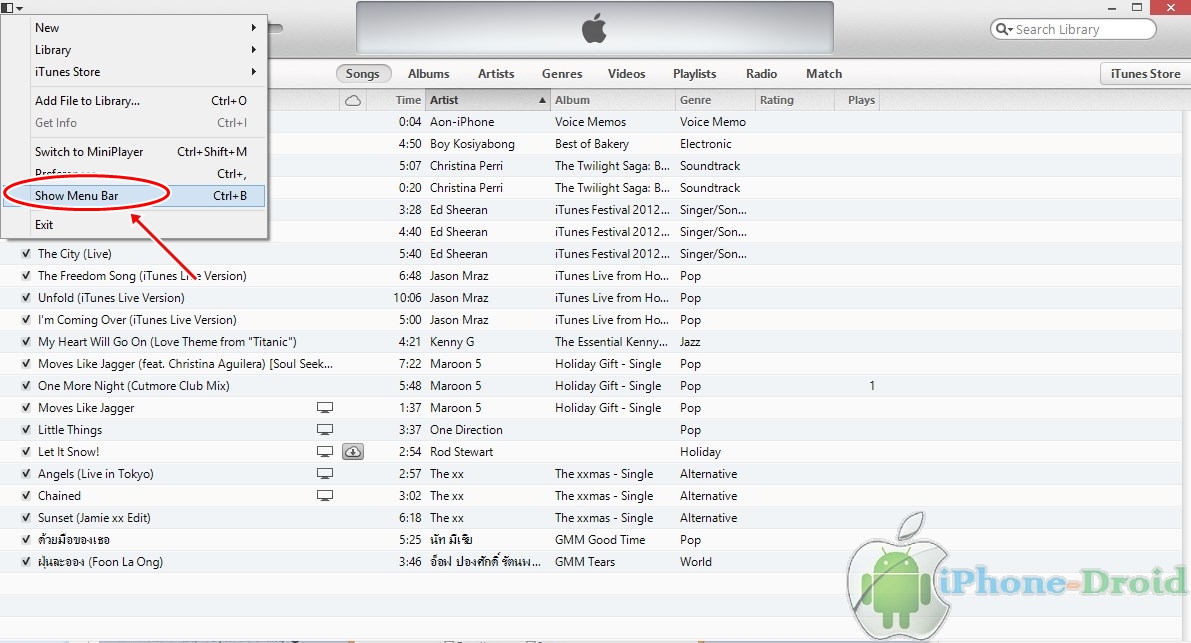
Task: Open the Radio tab
Action: (x=761, y=74)
